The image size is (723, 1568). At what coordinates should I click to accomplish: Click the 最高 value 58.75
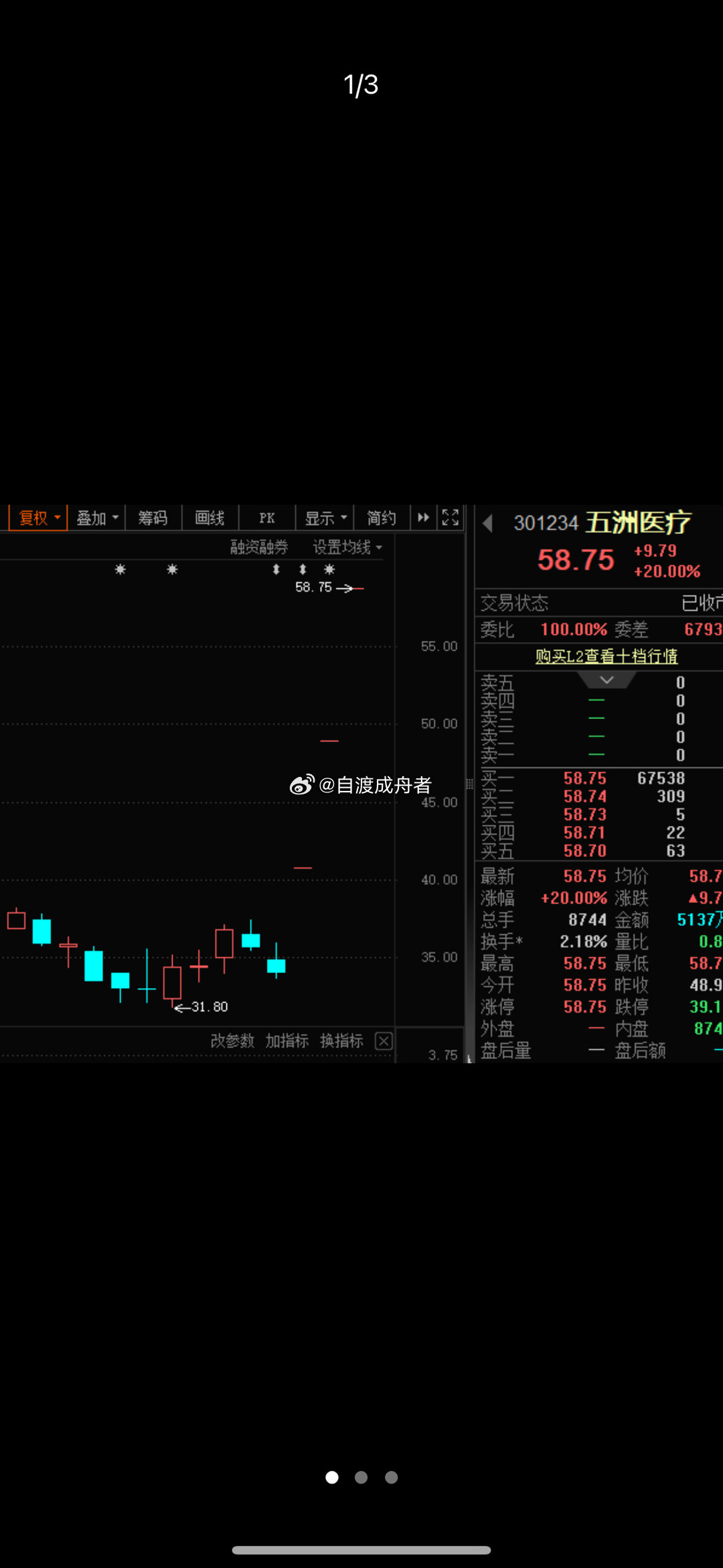(x=584, y=963)
